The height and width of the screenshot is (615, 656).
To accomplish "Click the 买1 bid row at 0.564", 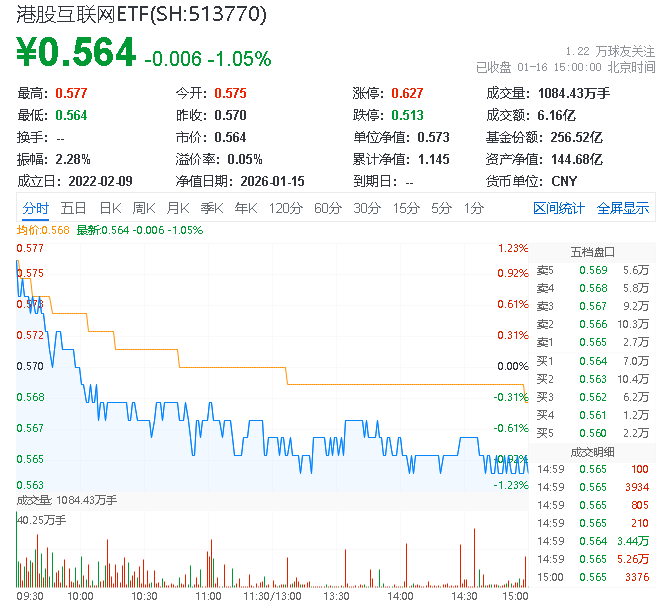I will coord(592,360).
